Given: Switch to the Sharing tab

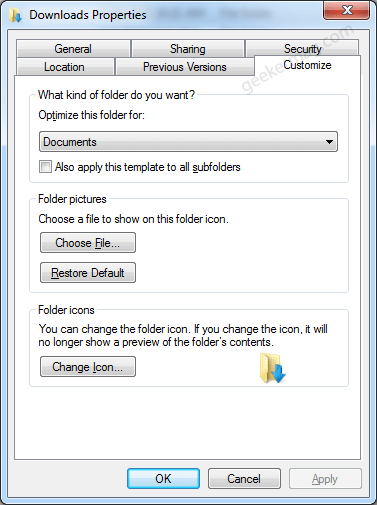Looking at the screenshot, I should click(x=188, y=49).
